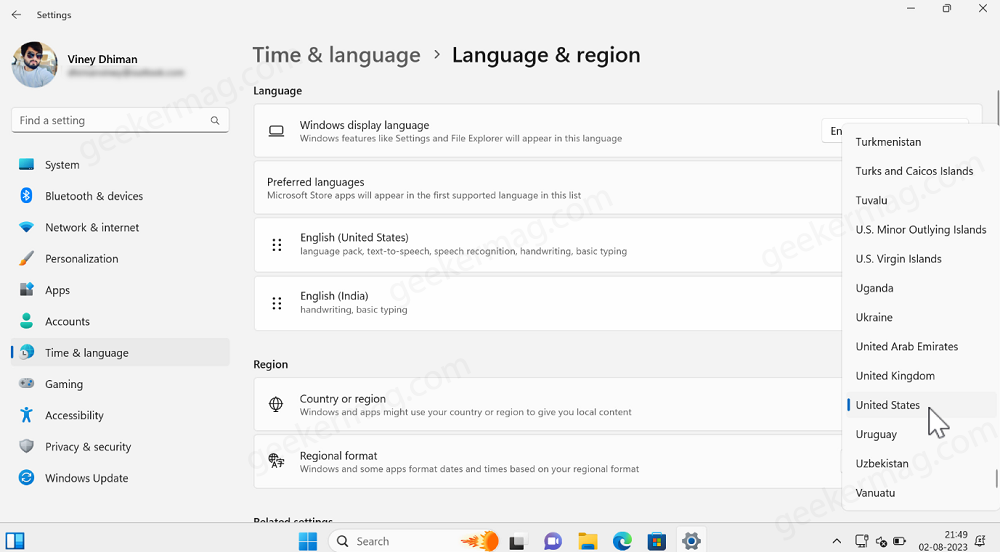Viewport: 1000px width, 552px height.
Task: Focus the Find a setting search box
Action: tap(120, 120)
